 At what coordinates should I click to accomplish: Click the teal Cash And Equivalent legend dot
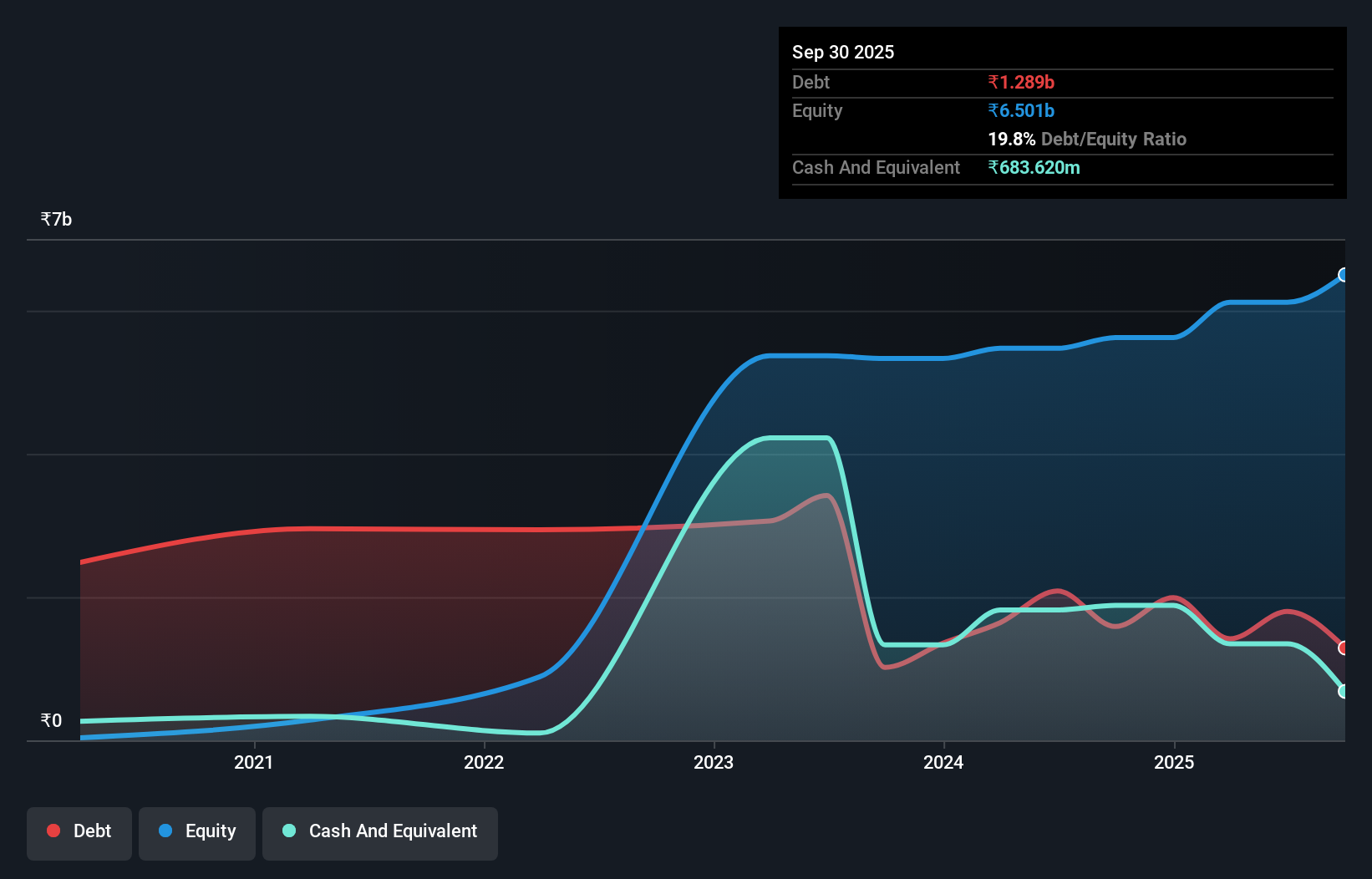[288, 831]
